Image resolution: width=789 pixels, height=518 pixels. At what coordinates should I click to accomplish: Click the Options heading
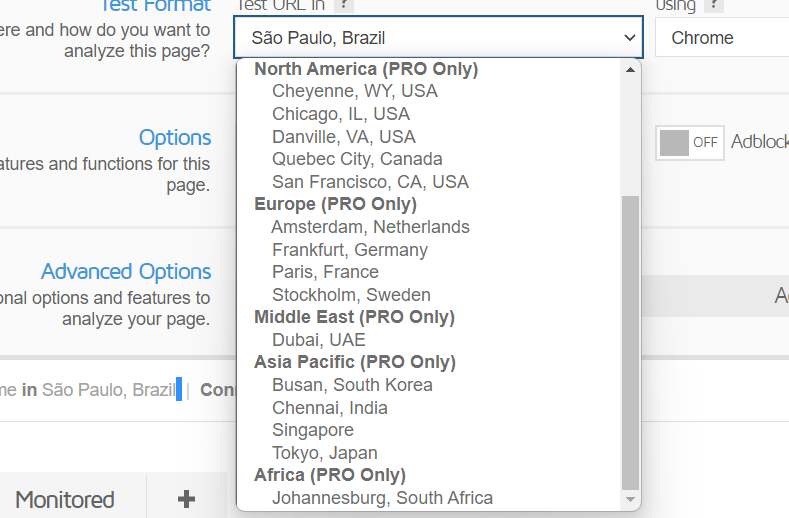point(175,137)
